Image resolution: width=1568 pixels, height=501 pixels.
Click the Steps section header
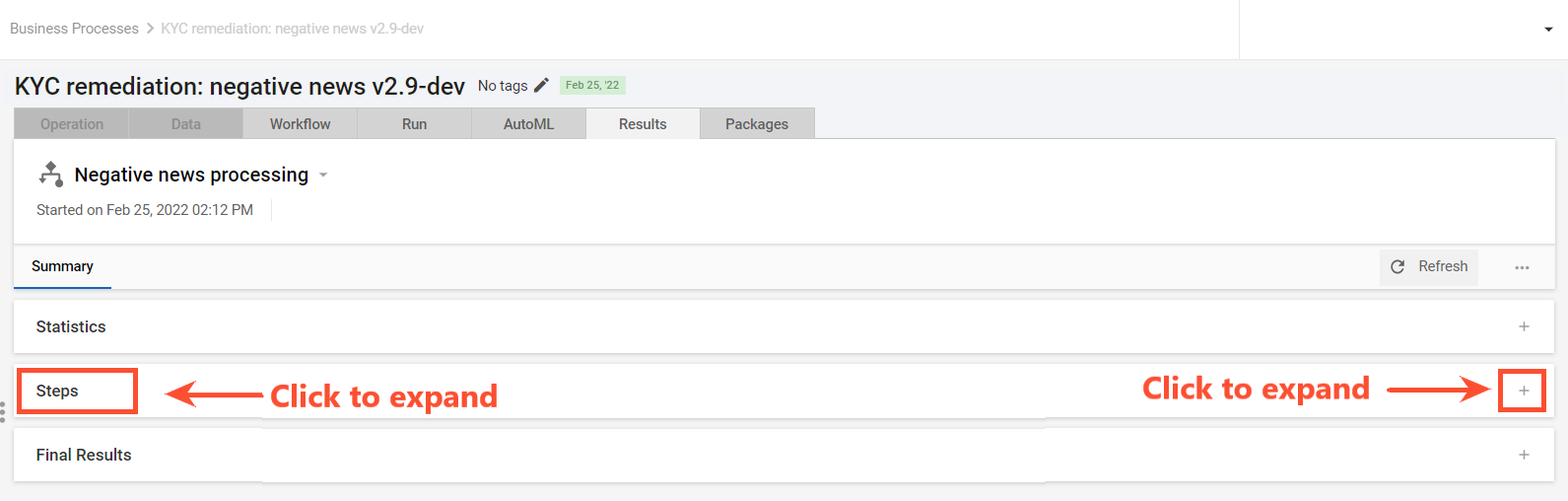pos(57,391)
